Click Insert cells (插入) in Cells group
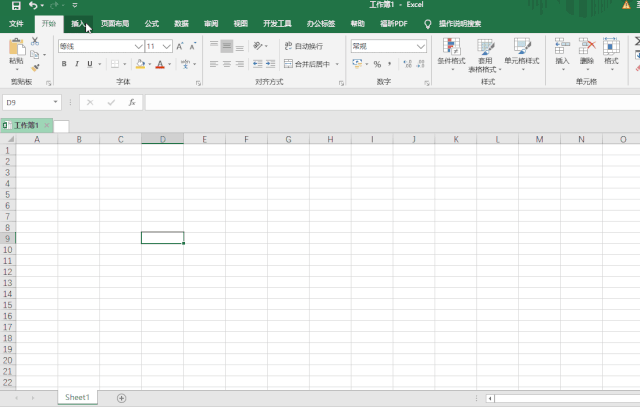The height and width of the screenshot is (407, 640). (562, 54)
